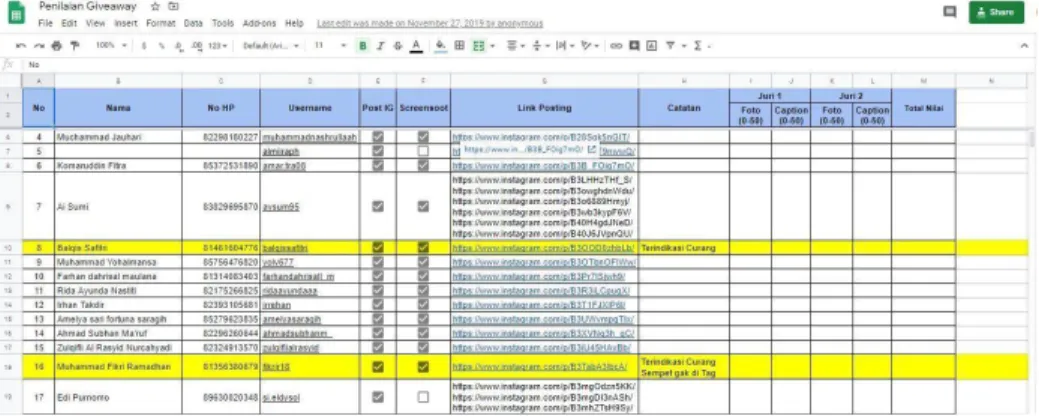This screenshot has height=416, width=1039.
Task: Apply strikethrough formatting
Action: [x=398, y=46]
